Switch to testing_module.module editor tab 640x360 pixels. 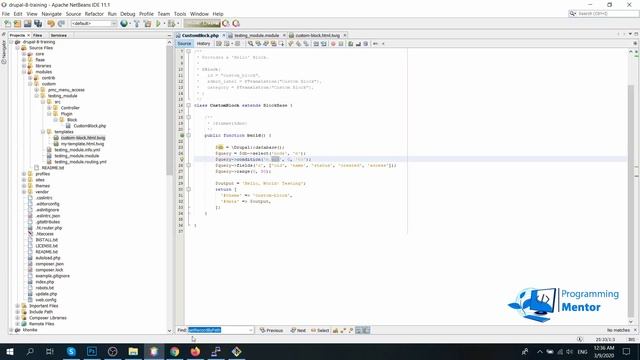pos(257,36)
